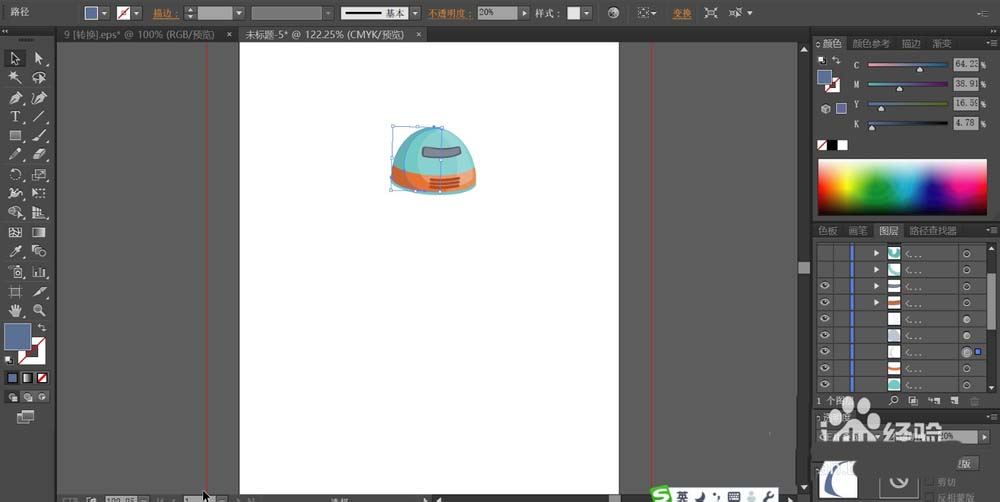Activate the Hand tool
Image resolution: width=1000 pixels, height=502 pixels.
pyautogui.click(x=16, y=311)
